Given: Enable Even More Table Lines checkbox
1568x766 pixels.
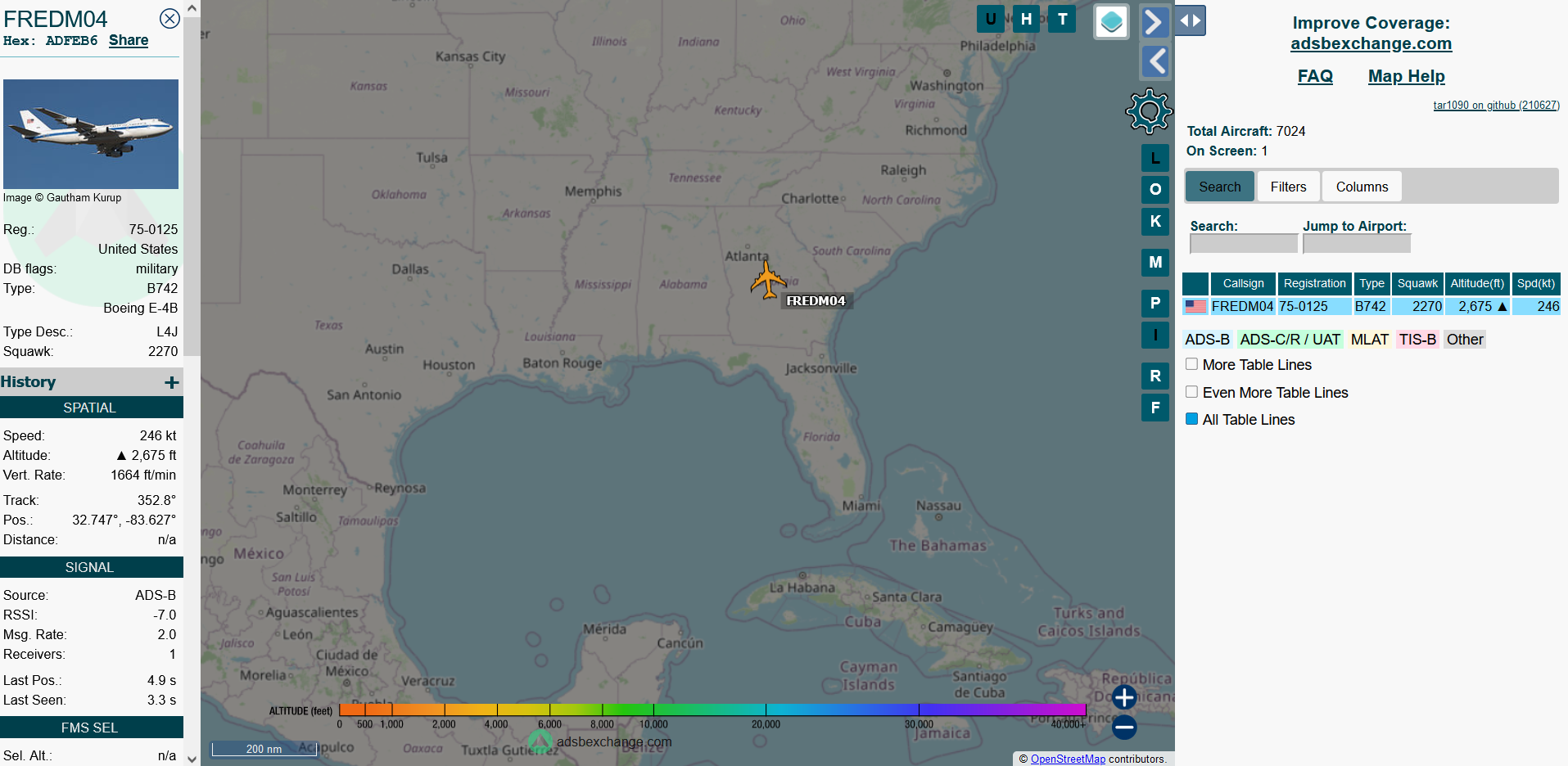Looking at the screenshot, I should [1192, 392].
